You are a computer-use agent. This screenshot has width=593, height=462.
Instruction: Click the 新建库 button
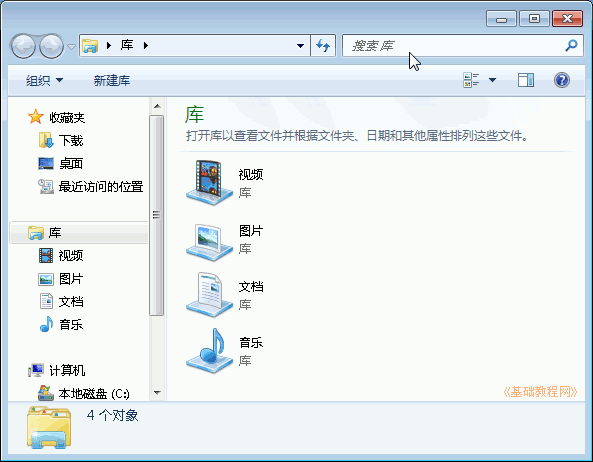(112, 81)
